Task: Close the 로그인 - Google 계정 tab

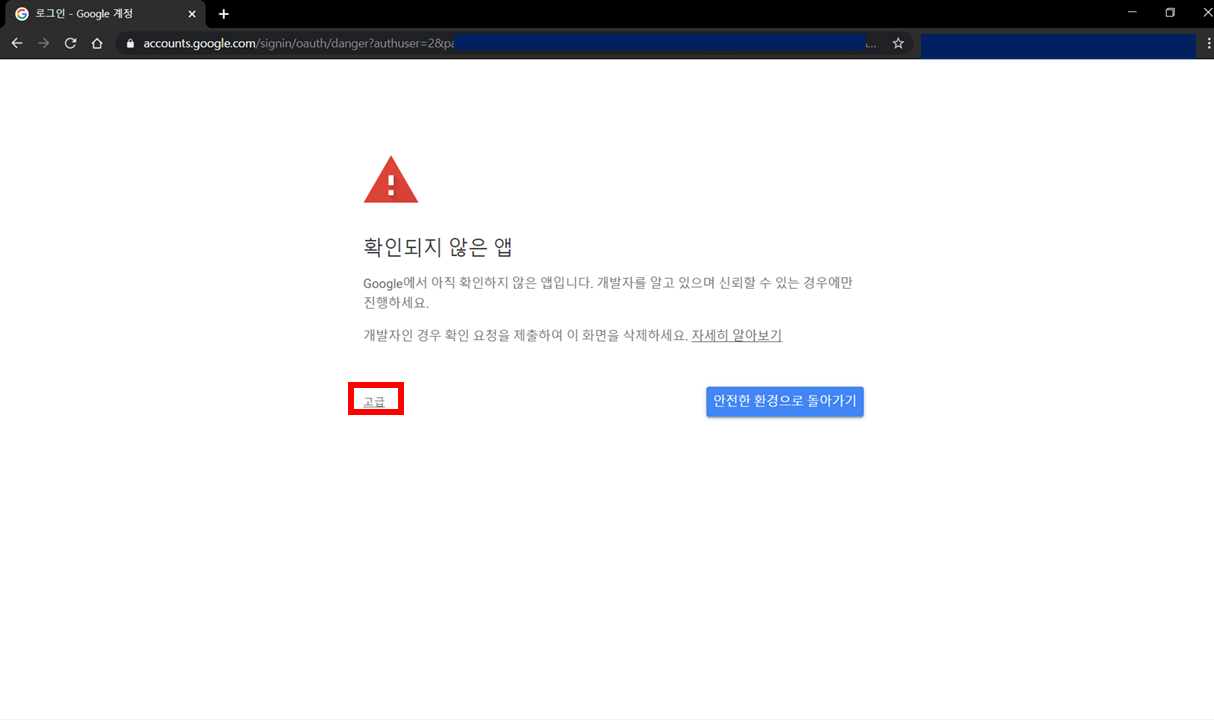Action: (x=192, y=14)
